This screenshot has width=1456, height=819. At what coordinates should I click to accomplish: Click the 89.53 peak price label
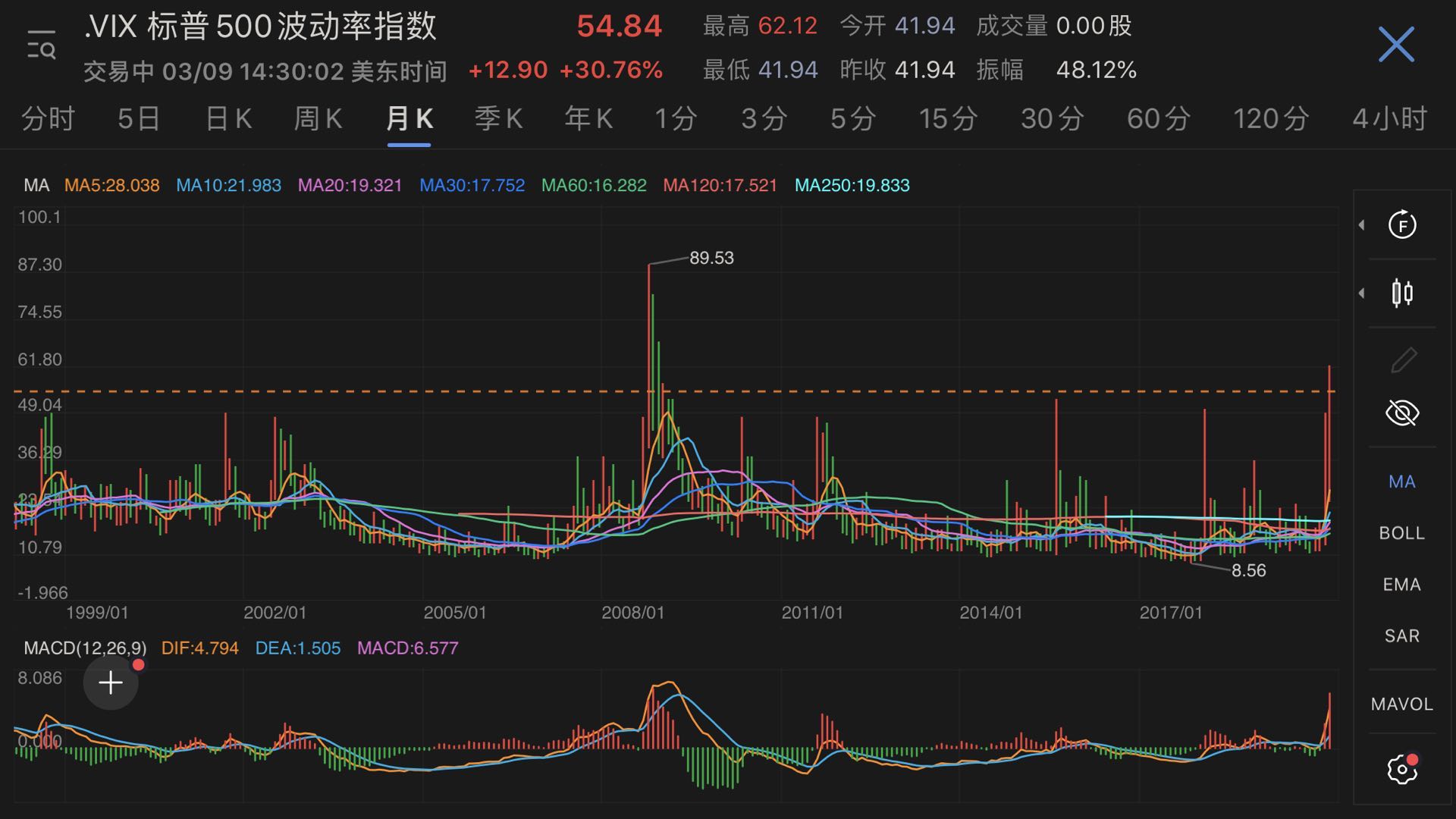pyautogui.click(x=711, y=258)
